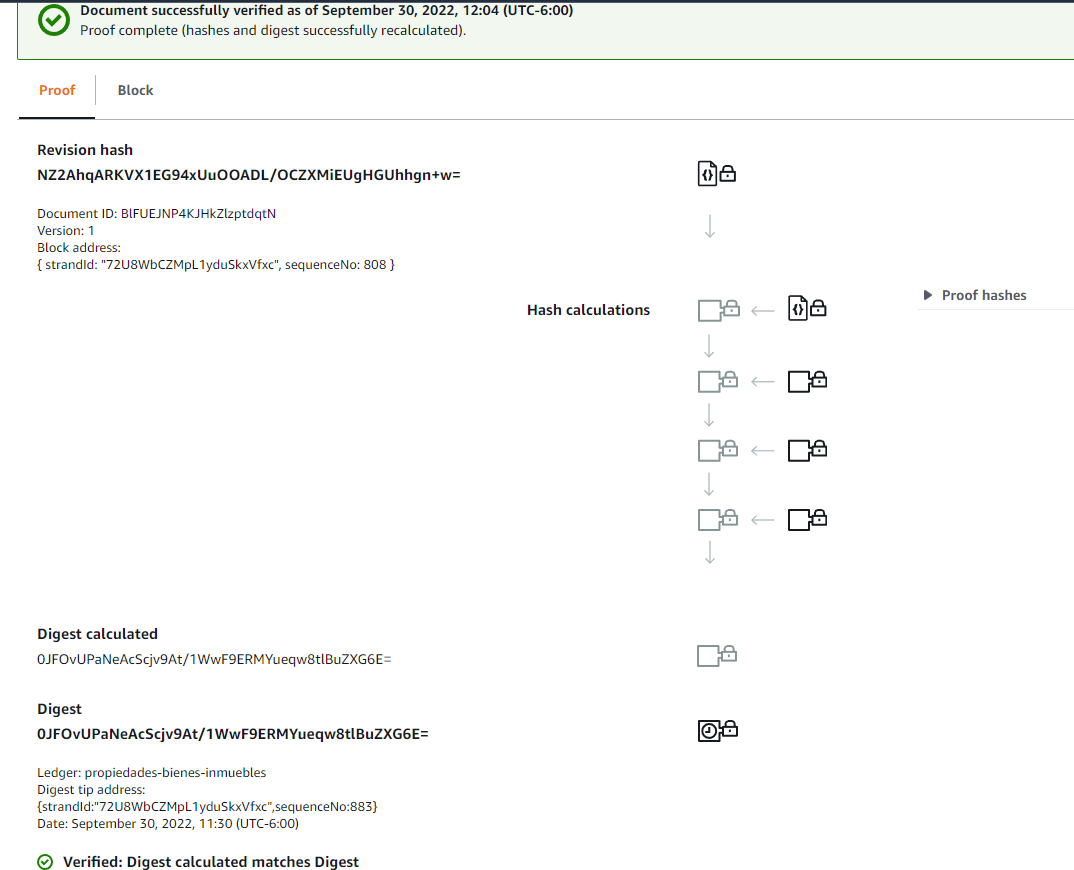Click the green Verified check icon at bottom
Image resolution: width=1074 pixels, height=870 pixels.
[x=45, y=861]
